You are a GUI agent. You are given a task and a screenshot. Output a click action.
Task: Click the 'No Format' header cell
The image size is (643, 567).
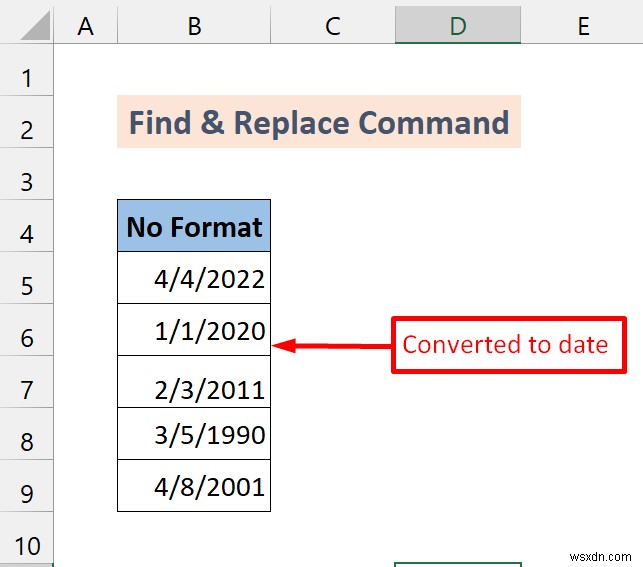click(x=194, y=225)
